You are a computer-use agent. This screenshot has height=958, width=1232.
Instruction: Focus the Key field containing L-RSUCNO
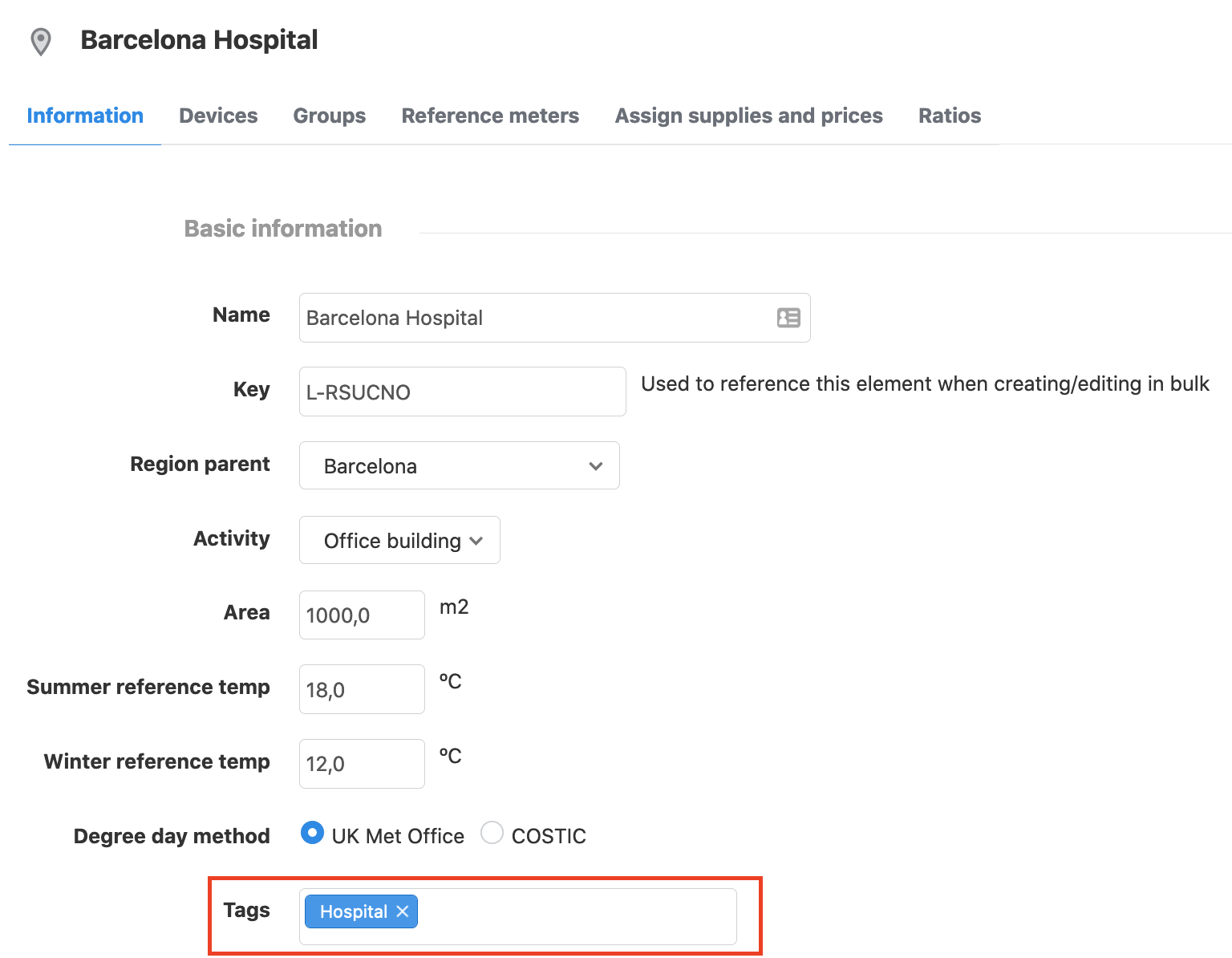(462, 392)
